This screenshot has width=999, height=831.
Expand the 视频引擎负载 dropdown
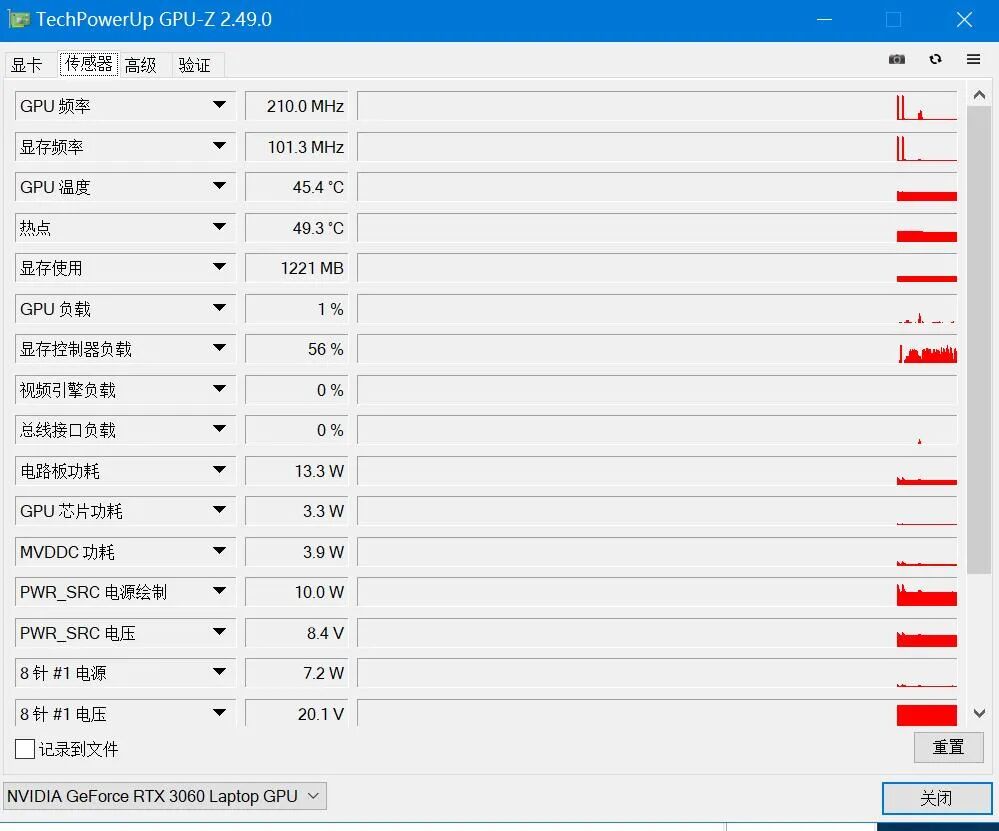click(219, 389)
